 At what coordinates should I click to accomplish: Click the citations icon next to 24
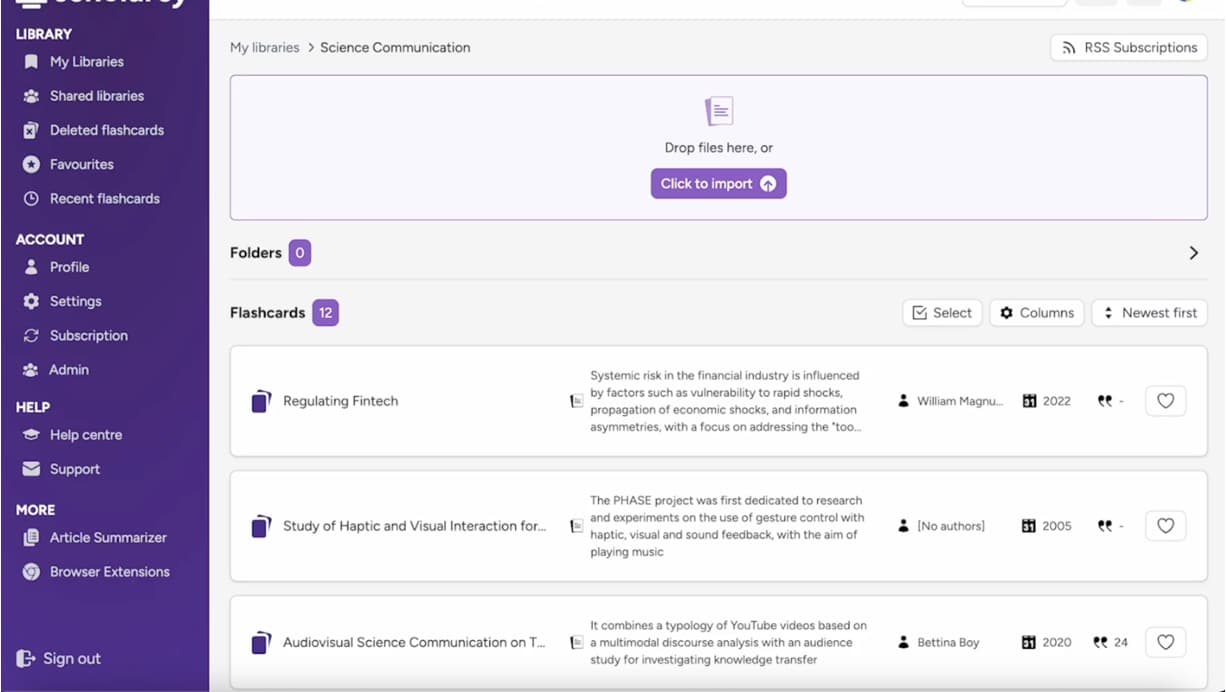point(1102,642)
